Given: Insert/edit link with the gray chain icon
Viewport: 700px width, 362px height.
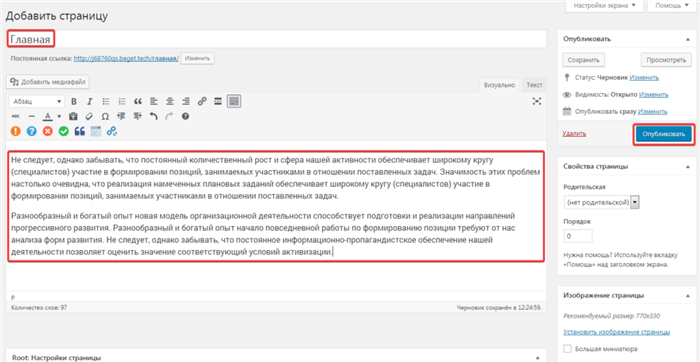Looking at the screenshot, I should coord(202,101).
